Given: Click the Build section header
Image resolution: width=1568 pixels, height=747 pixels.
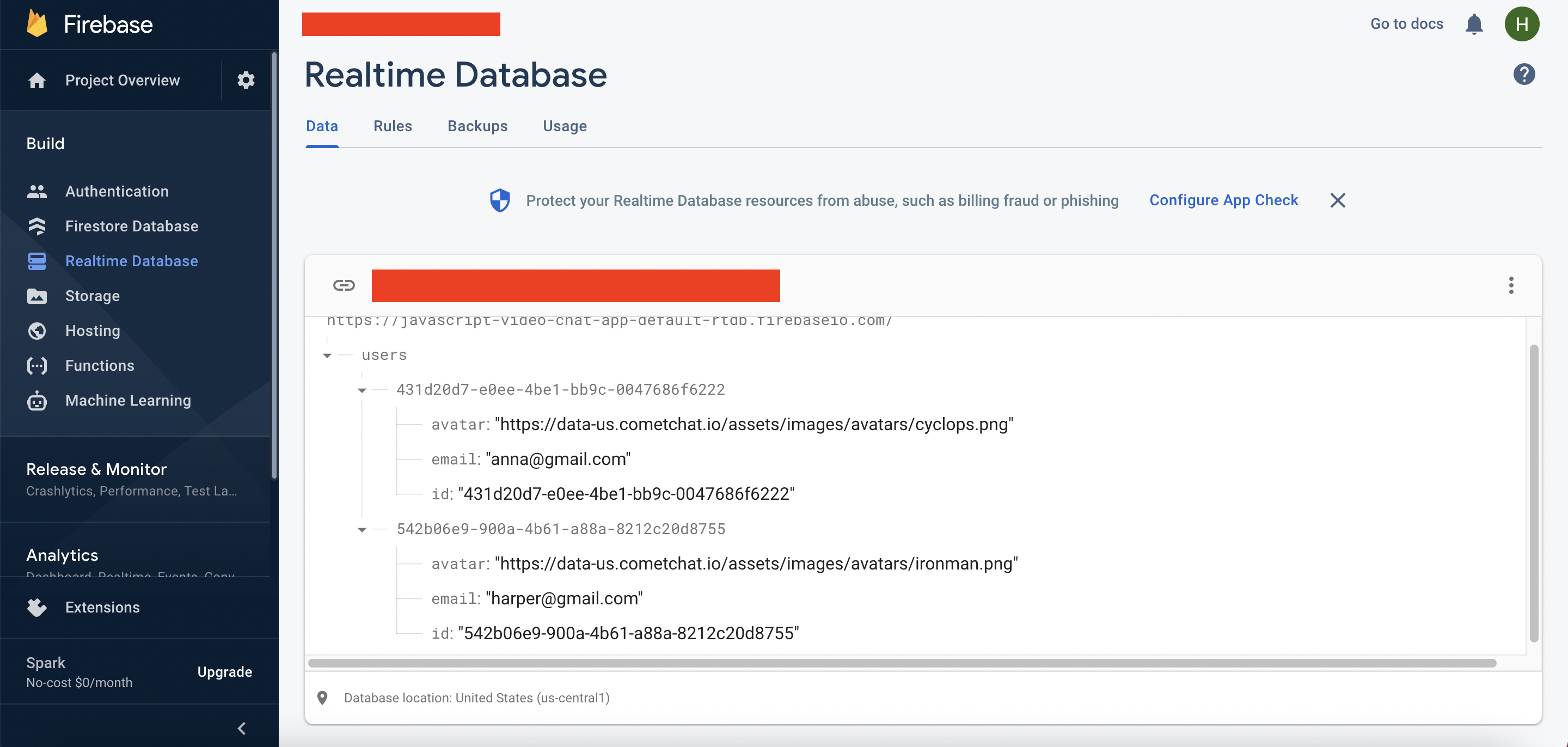Looking at the screenshot, I should click(45, 144).
